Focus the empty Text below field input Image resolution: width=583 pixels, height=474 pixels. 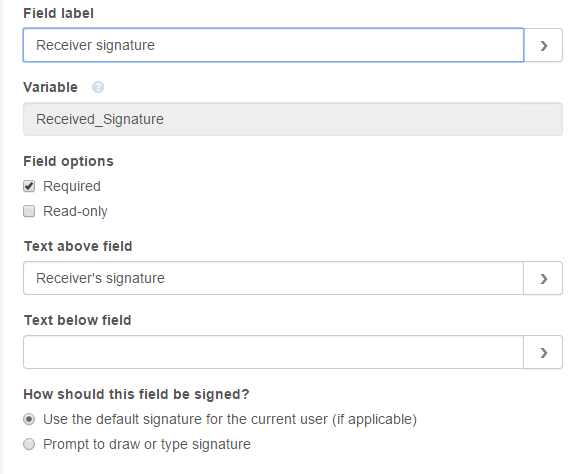[273, 352]
